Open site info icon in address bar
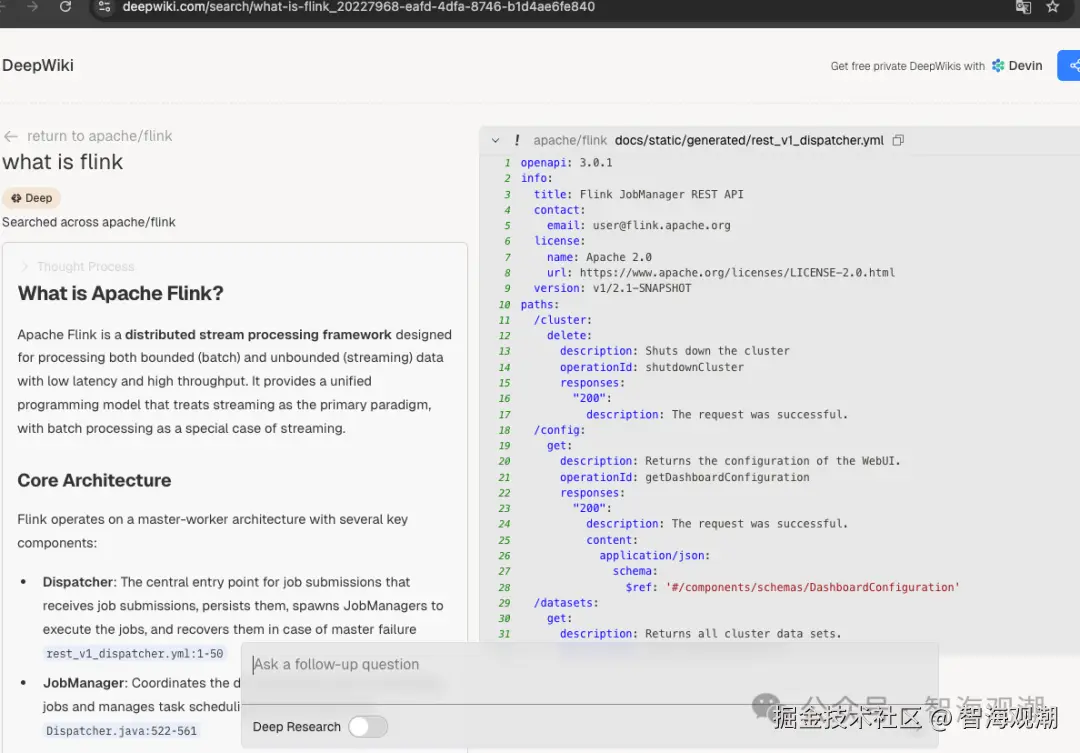This screenshot has width=1080, height=753. (105, 7)
